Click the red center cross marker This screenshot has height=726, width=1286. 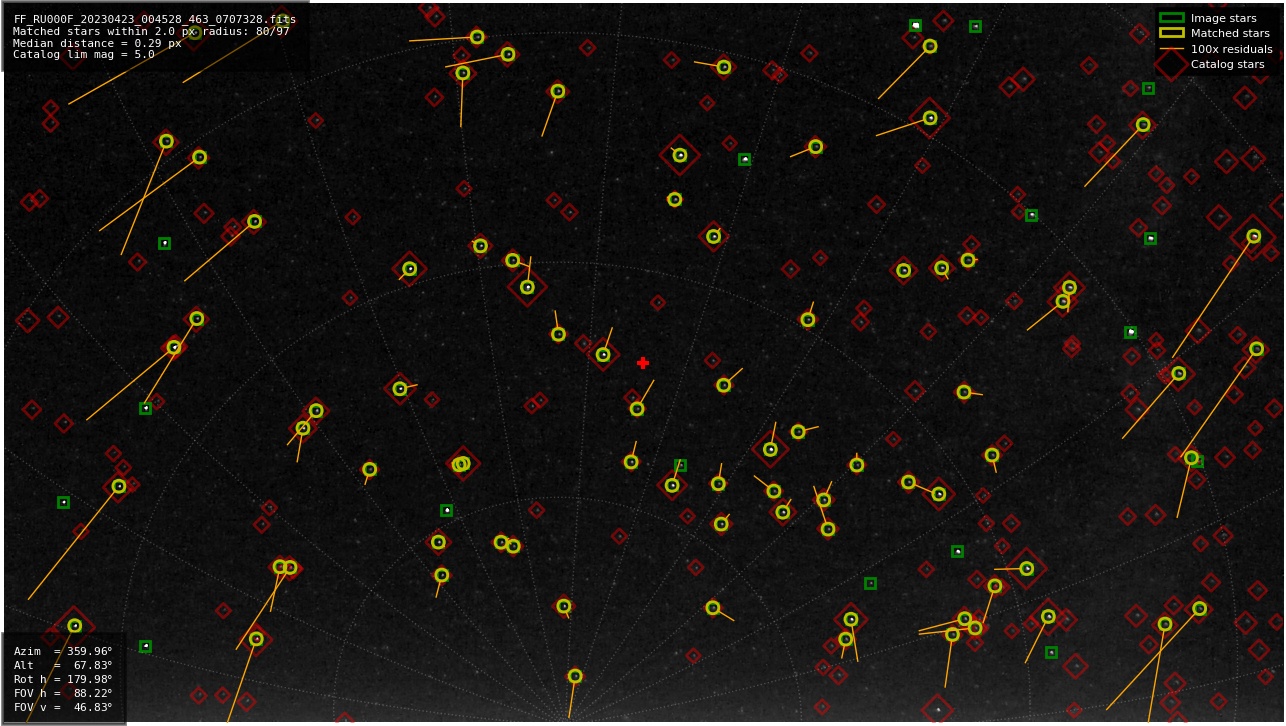coord(643,363)
